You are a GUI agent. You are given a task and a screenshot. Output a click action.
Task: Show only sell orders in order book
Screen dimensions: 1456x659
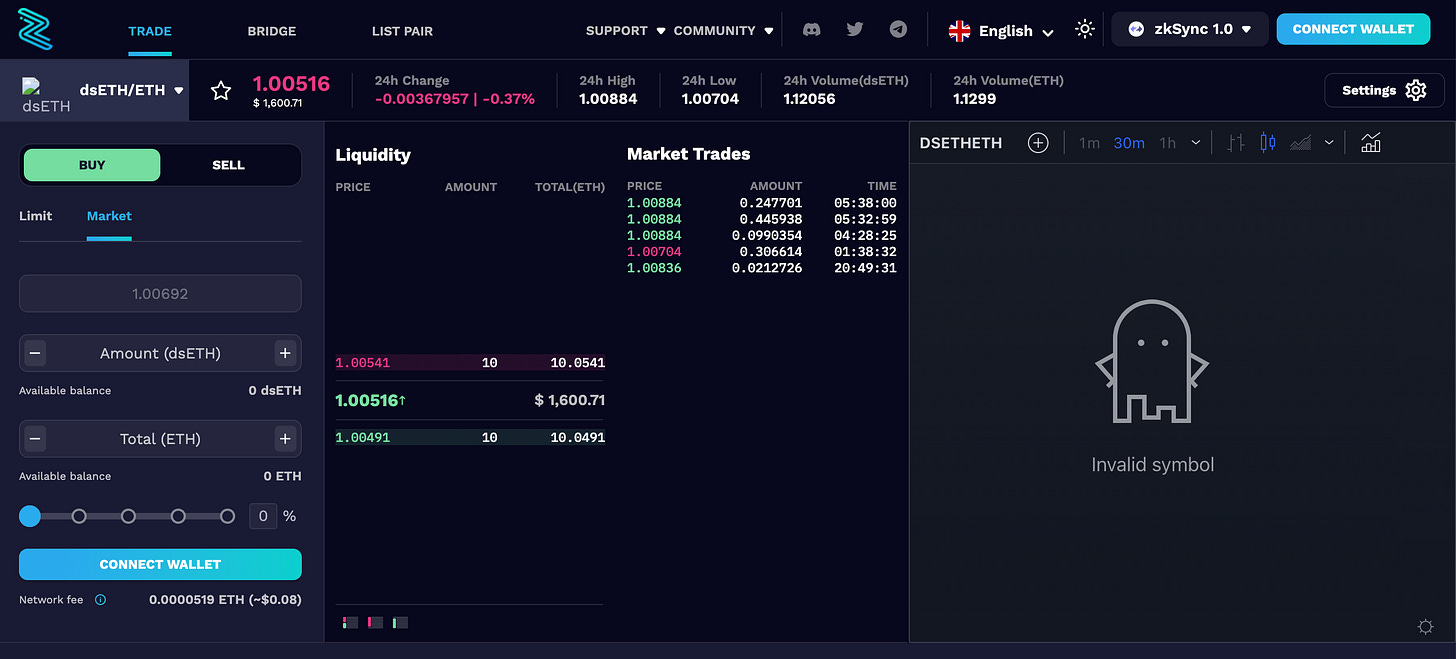coord(375,622)
